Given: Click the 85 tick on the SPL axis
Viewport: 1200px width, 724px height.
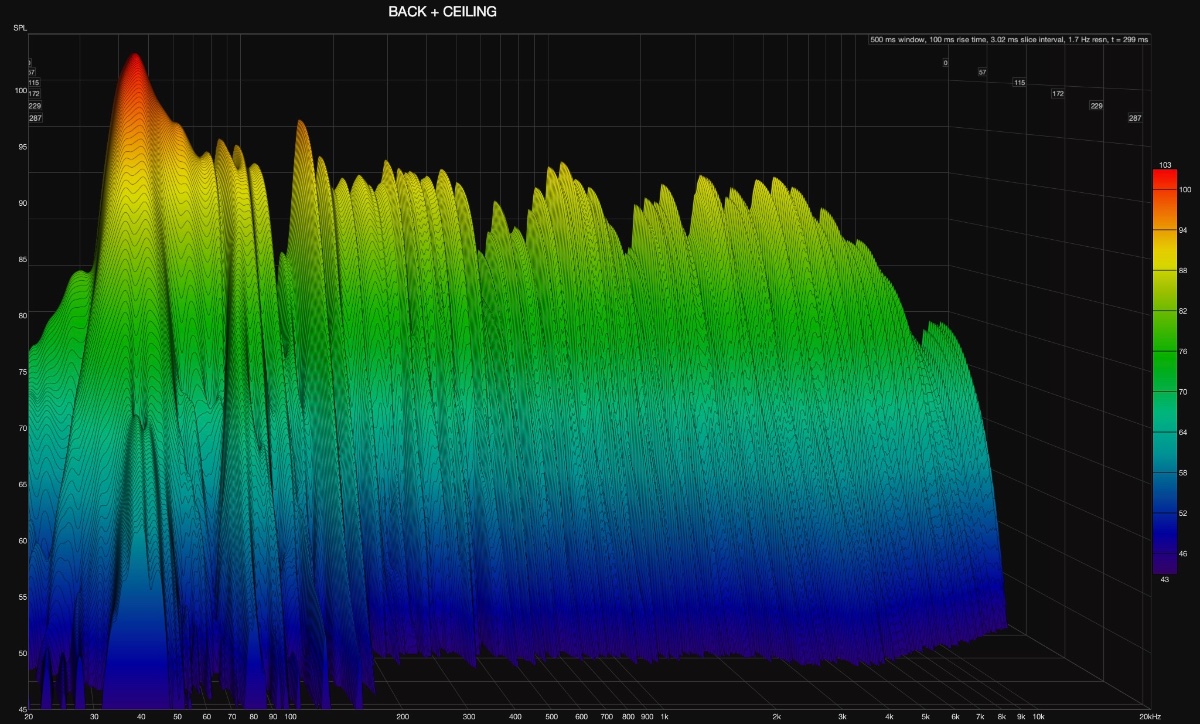Looking at the screenshot, I should 21,260.
